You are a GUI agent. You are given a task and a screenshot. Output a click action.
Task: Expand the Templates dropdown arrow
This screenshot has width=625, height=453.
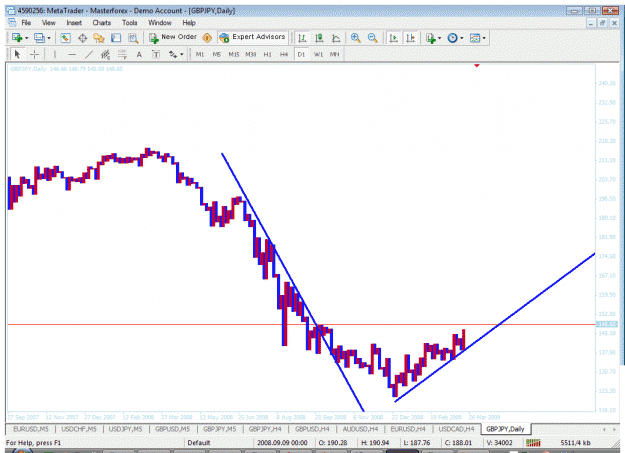coord(484,38)
